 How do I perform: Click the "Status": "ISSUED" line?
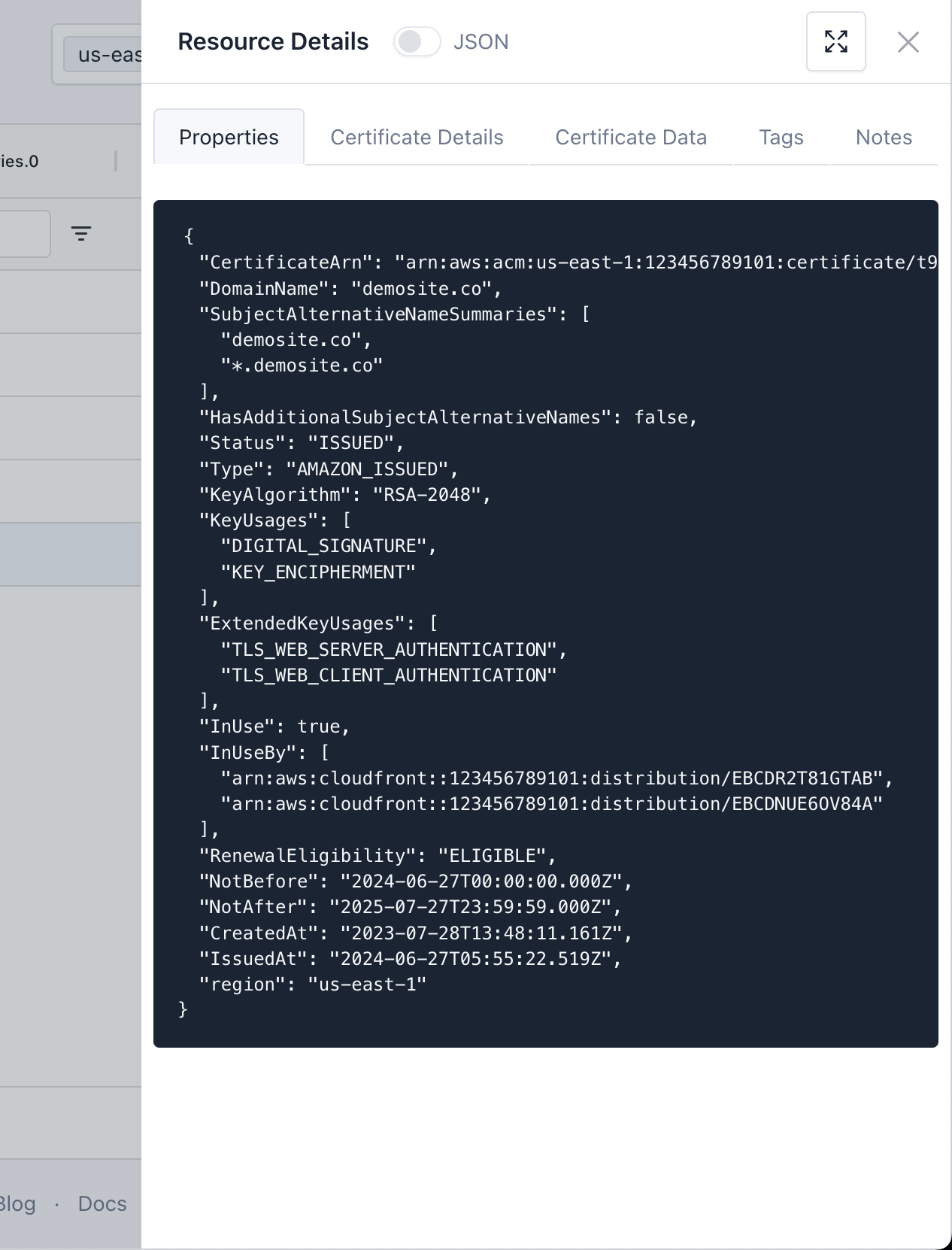tap(301, 443)
